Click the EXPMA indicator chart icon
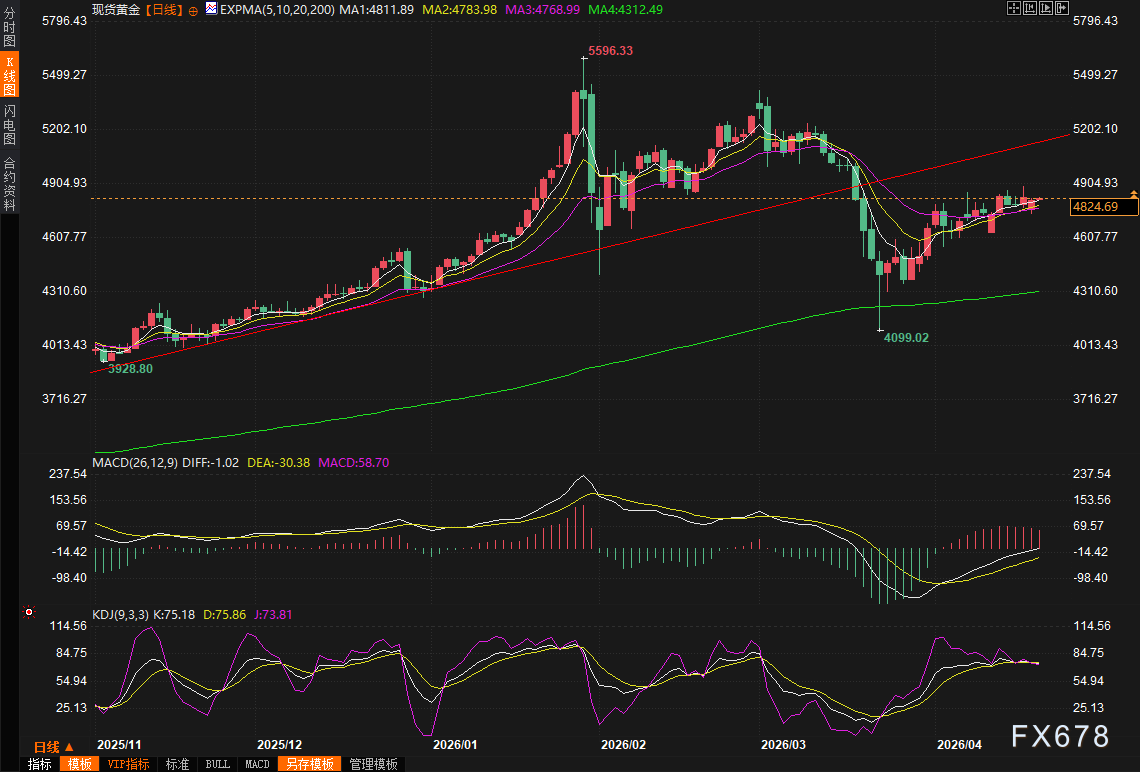Screen dimensions: 1140x772 coord(211,9)
